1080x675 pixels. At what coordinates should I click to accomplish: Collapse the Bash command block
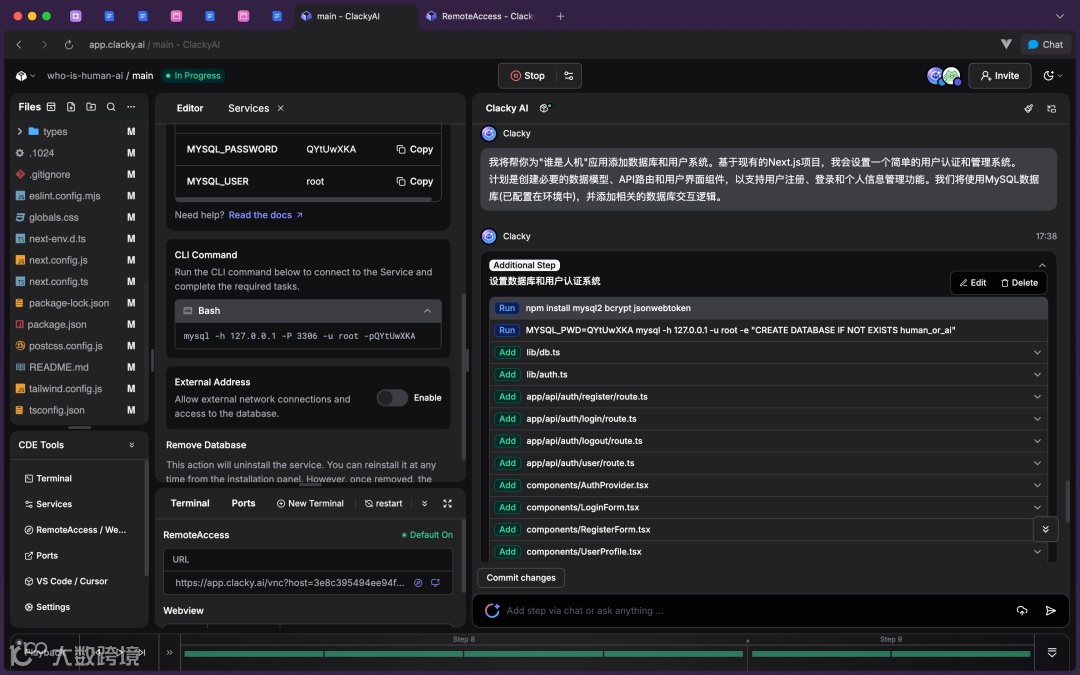click(x=428, y=311)
